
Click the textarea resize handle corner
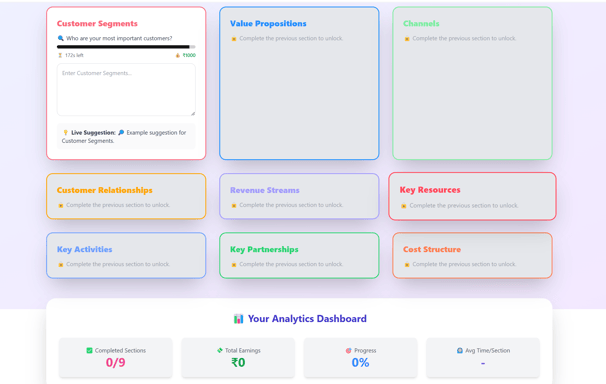[193, 113]
